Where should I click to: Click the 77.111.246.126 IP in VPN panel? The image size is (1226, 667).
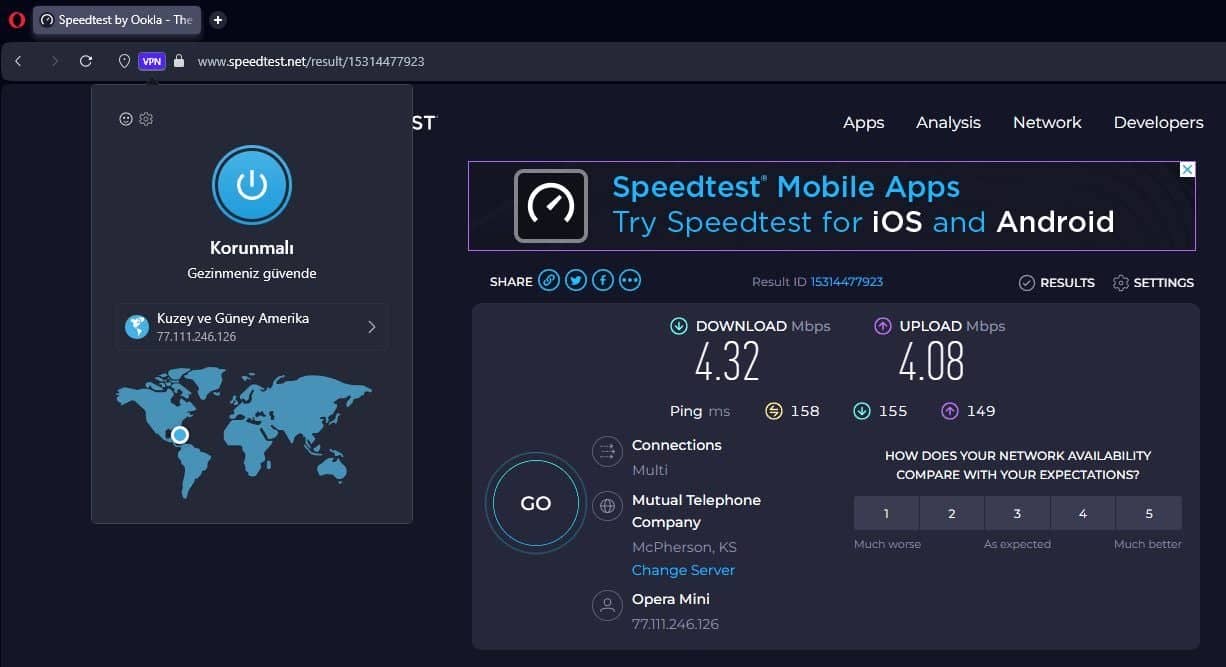tap(197, 337)
